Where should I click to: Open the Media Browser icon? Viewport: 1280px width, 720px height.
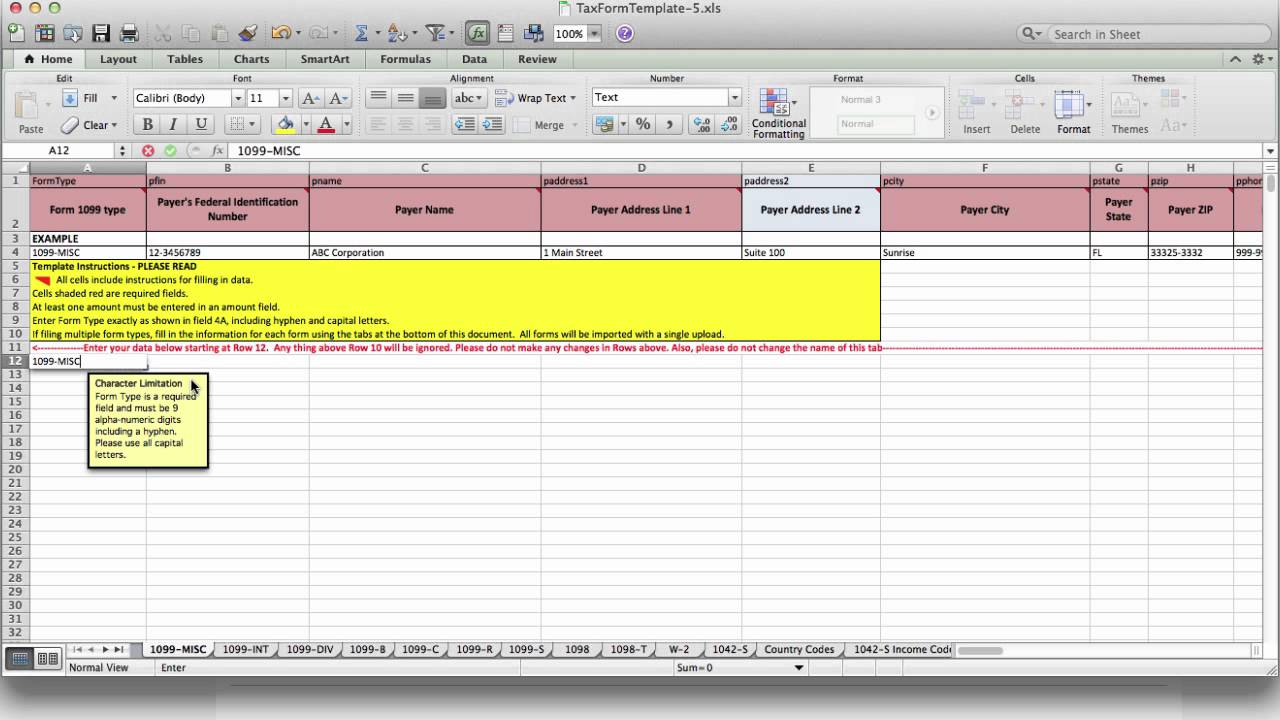(x=534, y=33)
